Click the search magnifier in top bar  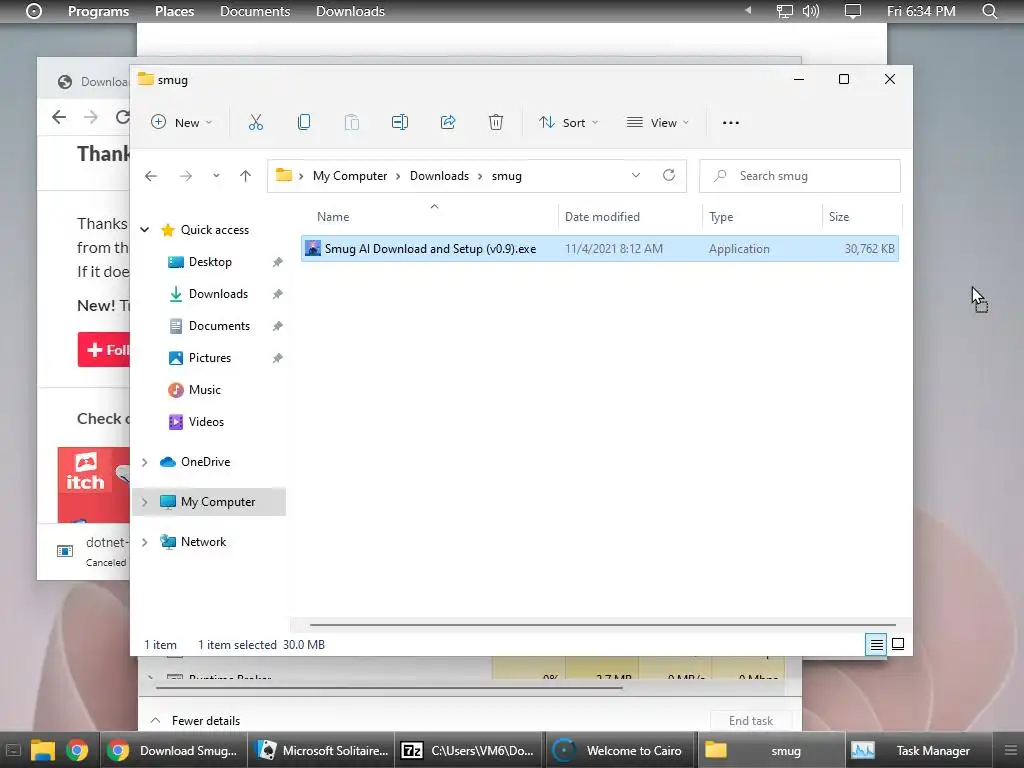pos(990,11)
